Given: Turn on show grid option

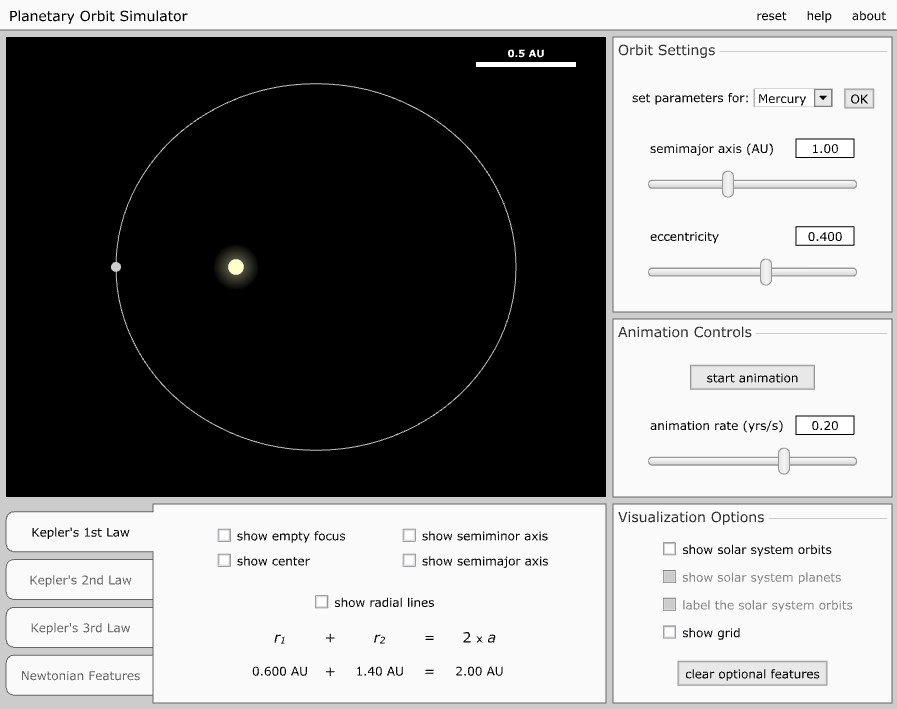Looking at the screenshot, I should click(670, 633).
